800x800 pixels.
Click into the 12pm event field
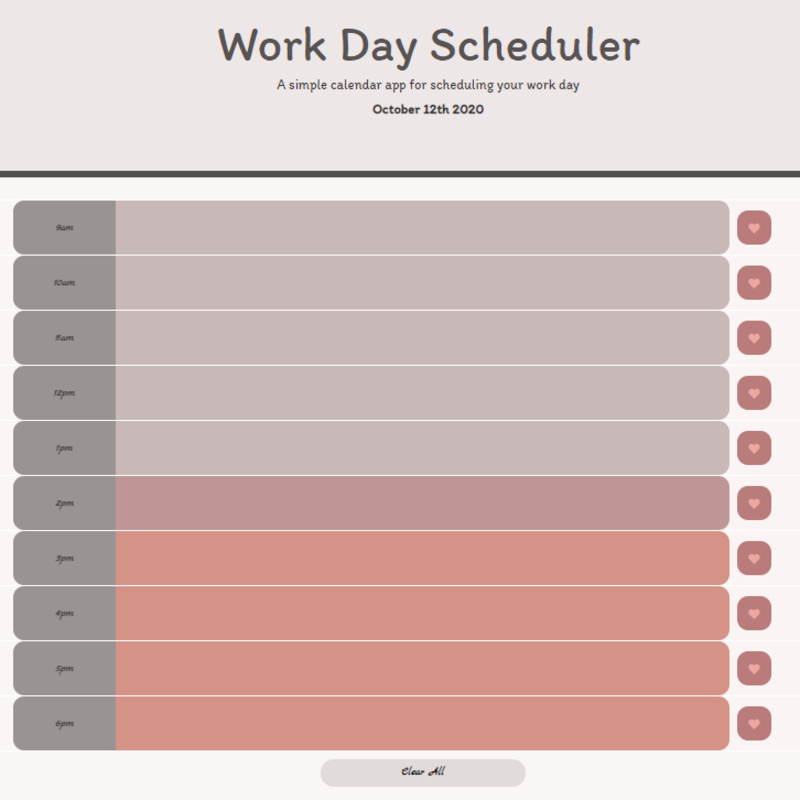420,392
